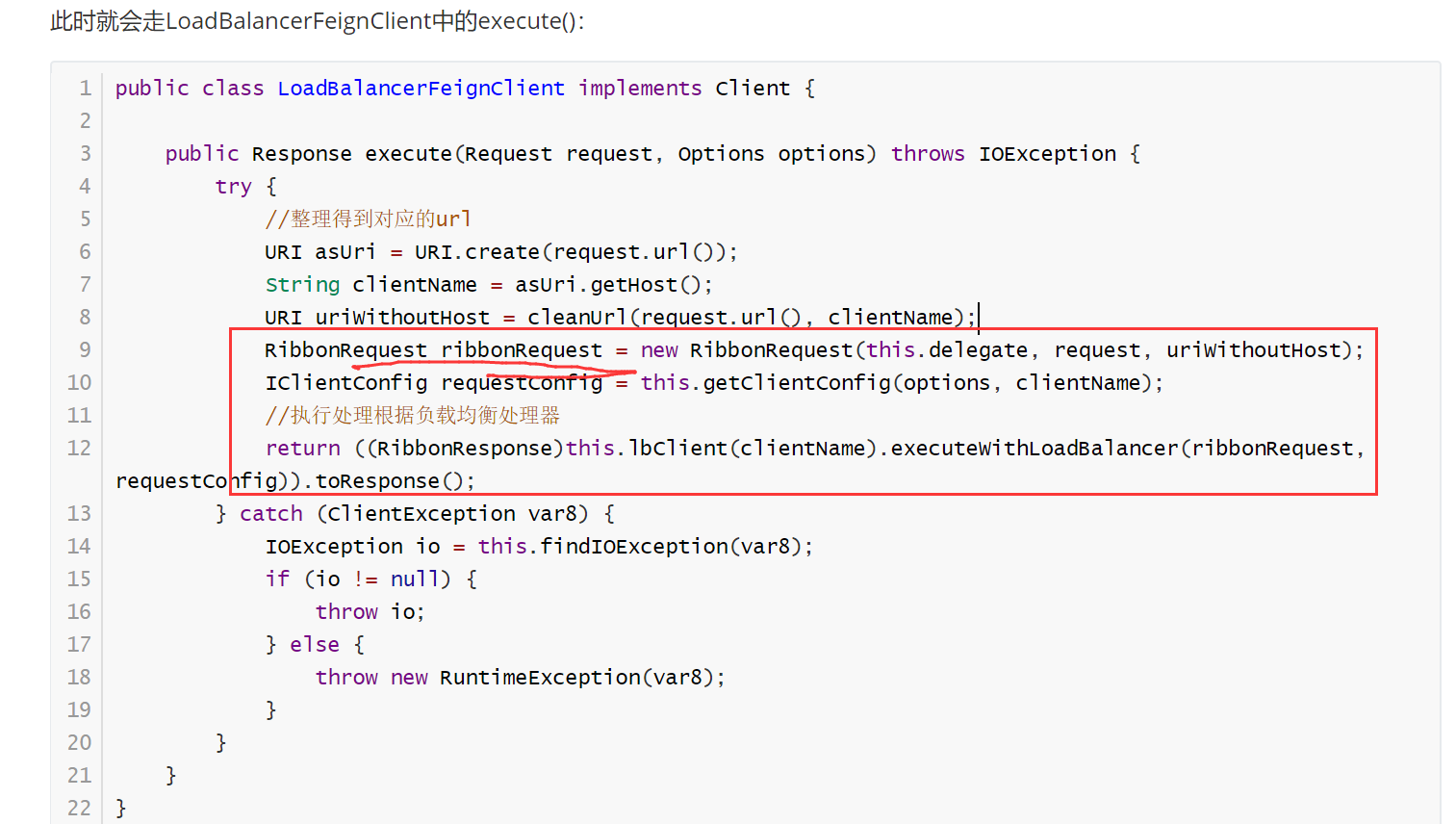Click line number 1 in the gutter
Image resolution: width=1456 pixels, height=824 pixels.
(x=85, y=89)
